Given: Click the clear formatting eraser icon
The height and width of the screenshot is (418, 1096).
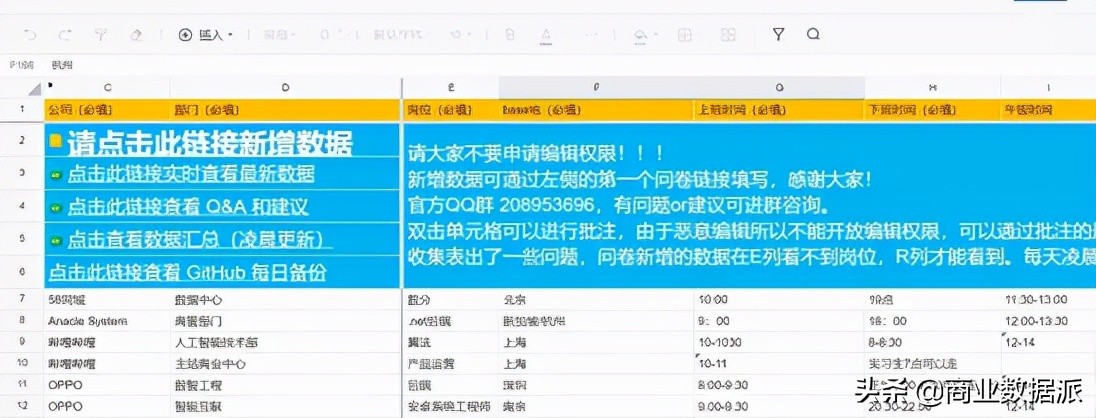Looking at the screenshot, I should [137, 35].
